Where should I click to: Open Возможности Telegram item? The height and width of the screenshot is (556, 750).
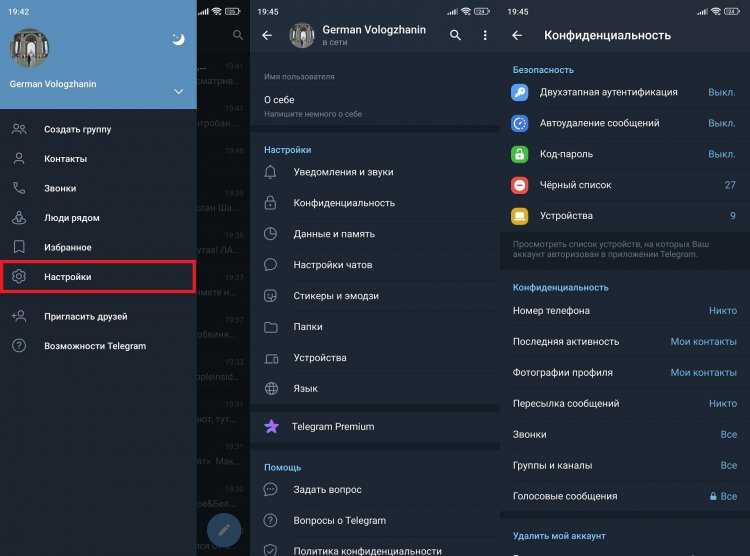pos(98,346)
